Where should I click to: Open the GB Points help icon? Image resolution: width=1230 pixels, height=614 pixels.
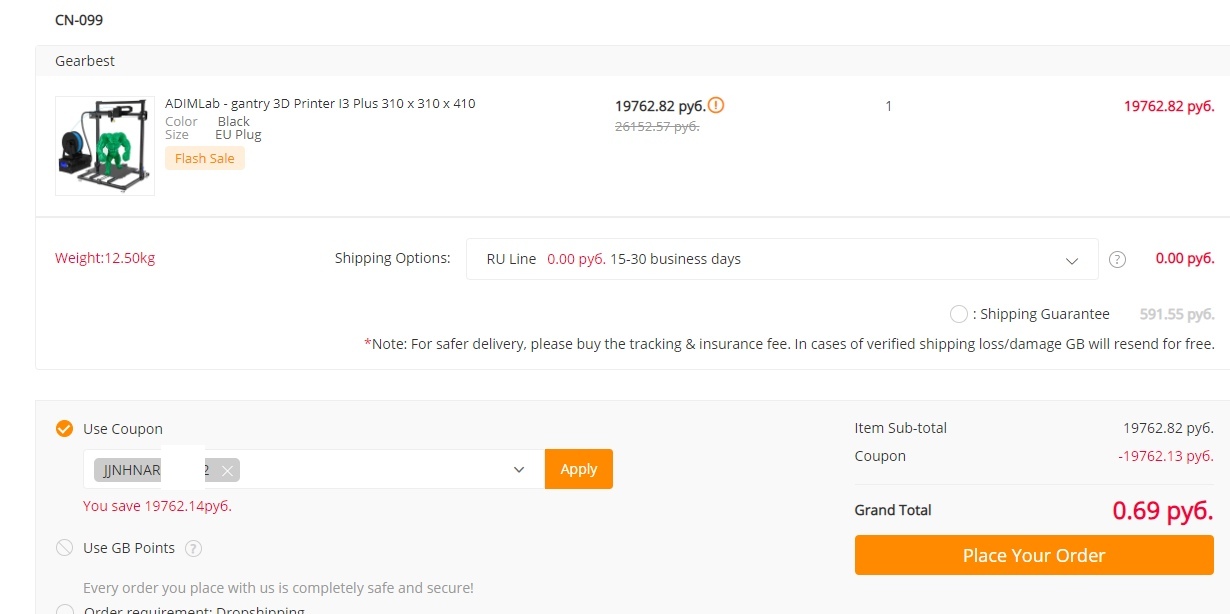coord(194,548)
